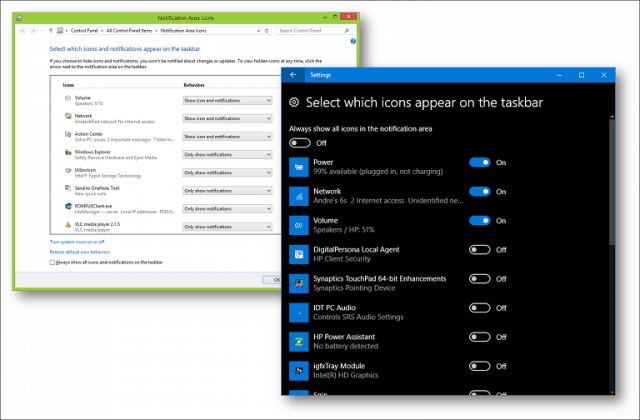Open the VLC media player behavior dropdown
640x420 pixels.
point(227,227)
